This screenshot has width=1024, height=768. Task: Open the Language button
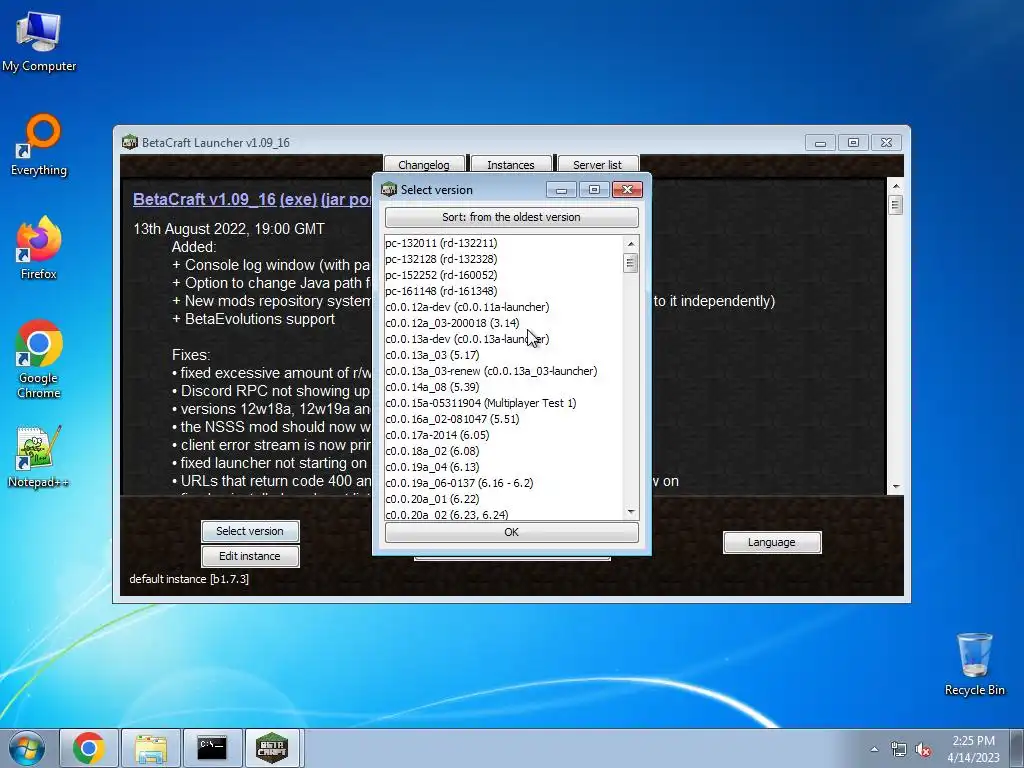772,542
